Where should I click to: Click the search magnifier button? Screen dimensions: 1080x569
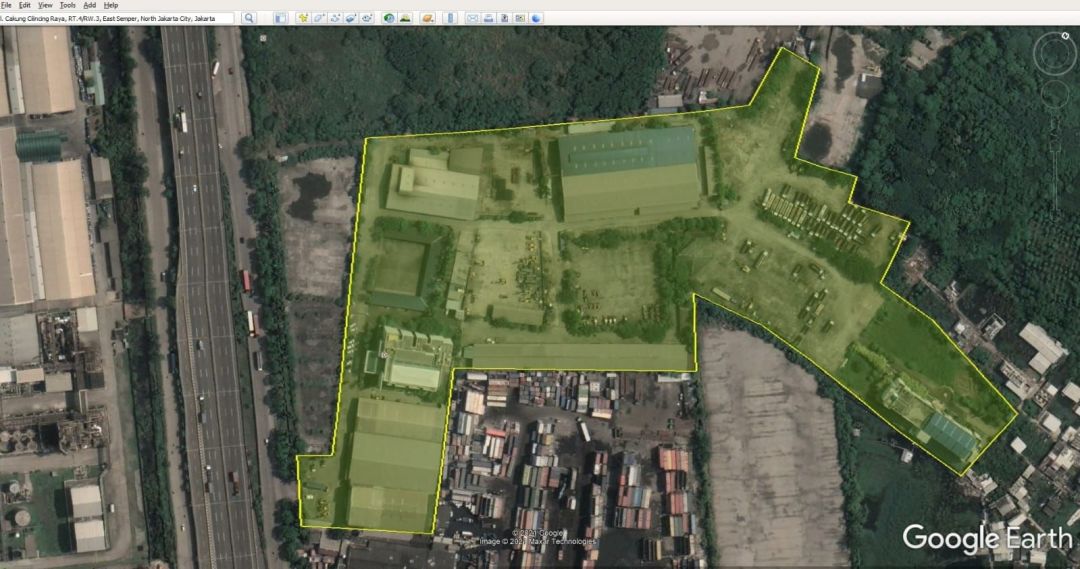tap(249, 18)
